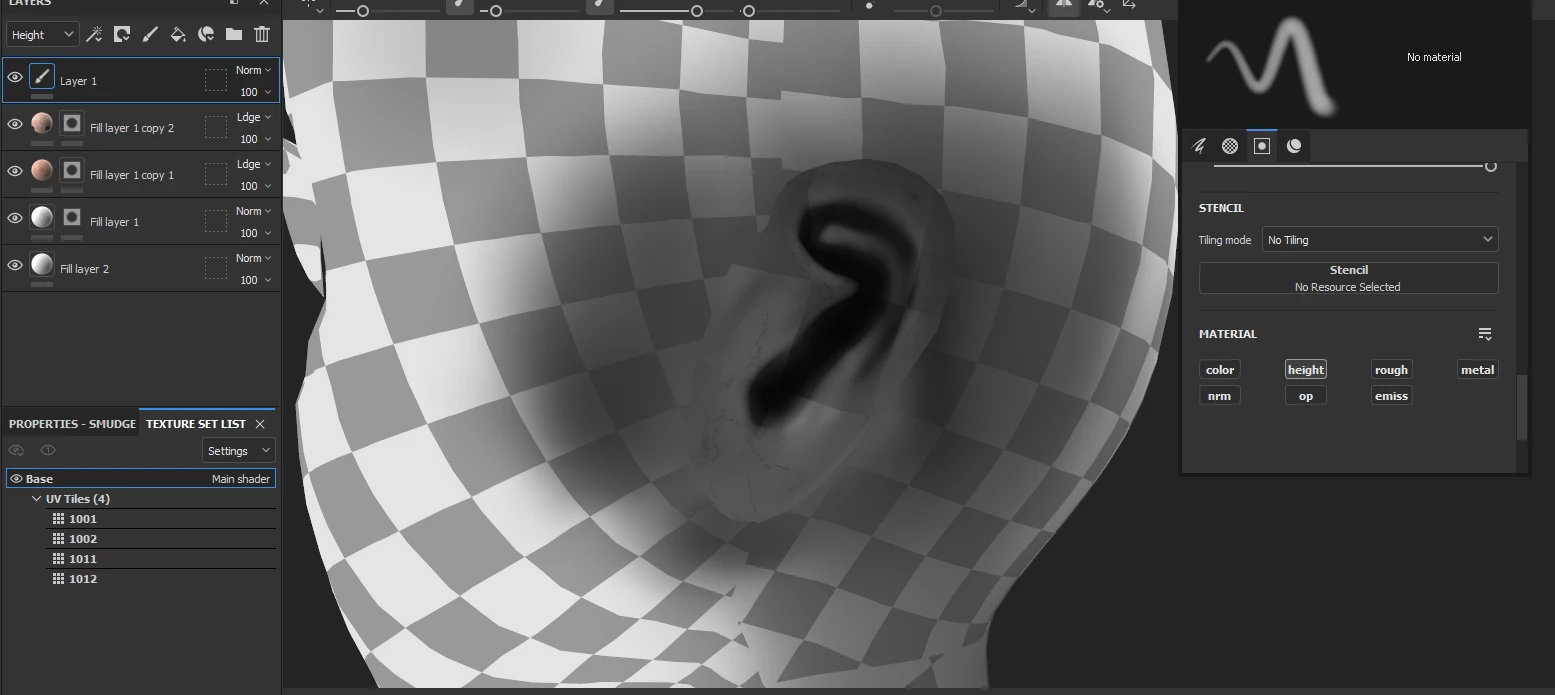Open the symmetry settings gear icon
This screenshot has height=695, width=1555.
pyautogui.click(x=1098, y=5)
